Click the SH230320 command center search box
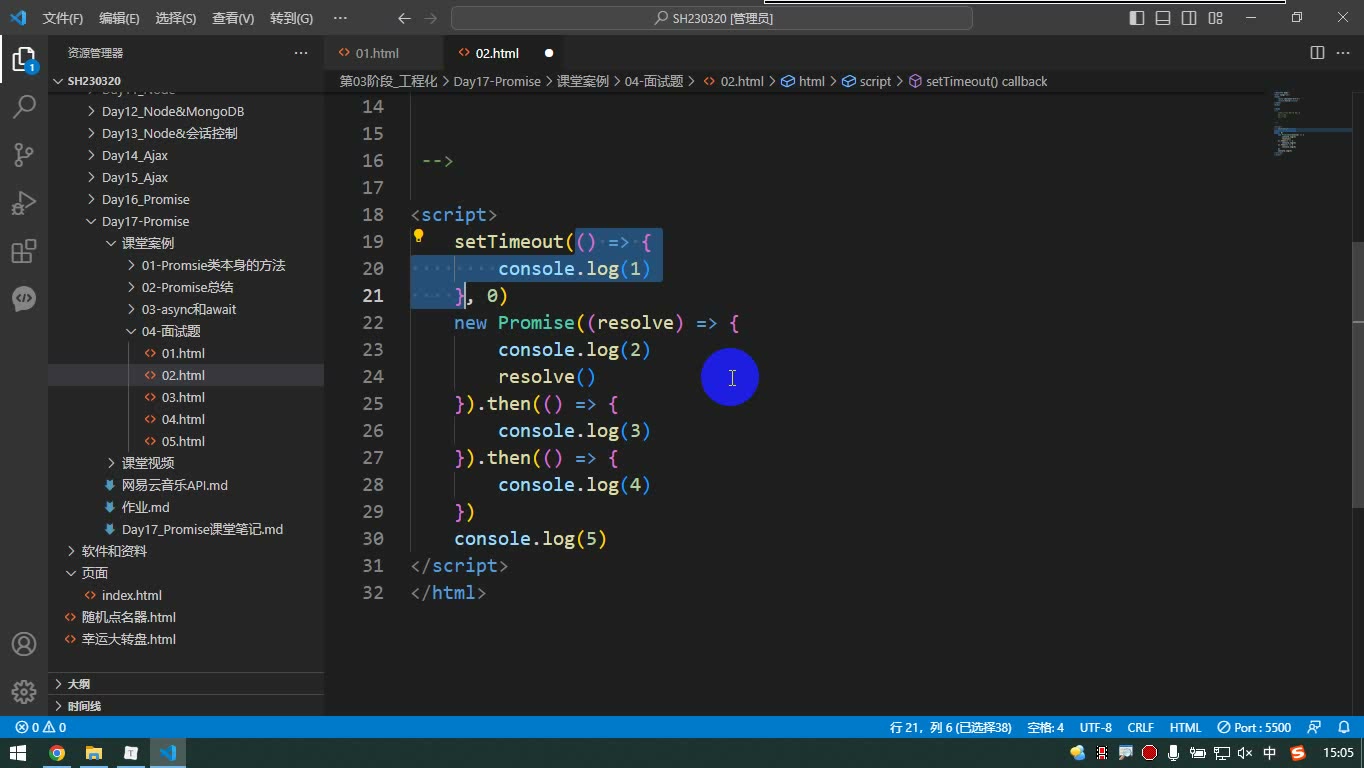Screen dimensions: 1364x768 (712, 18)
